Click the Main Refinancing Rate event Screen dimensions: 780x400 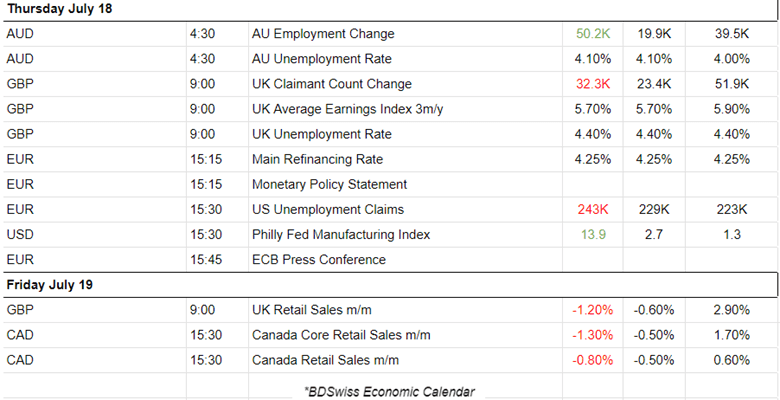pyautogui.click(x=317, y=159)
